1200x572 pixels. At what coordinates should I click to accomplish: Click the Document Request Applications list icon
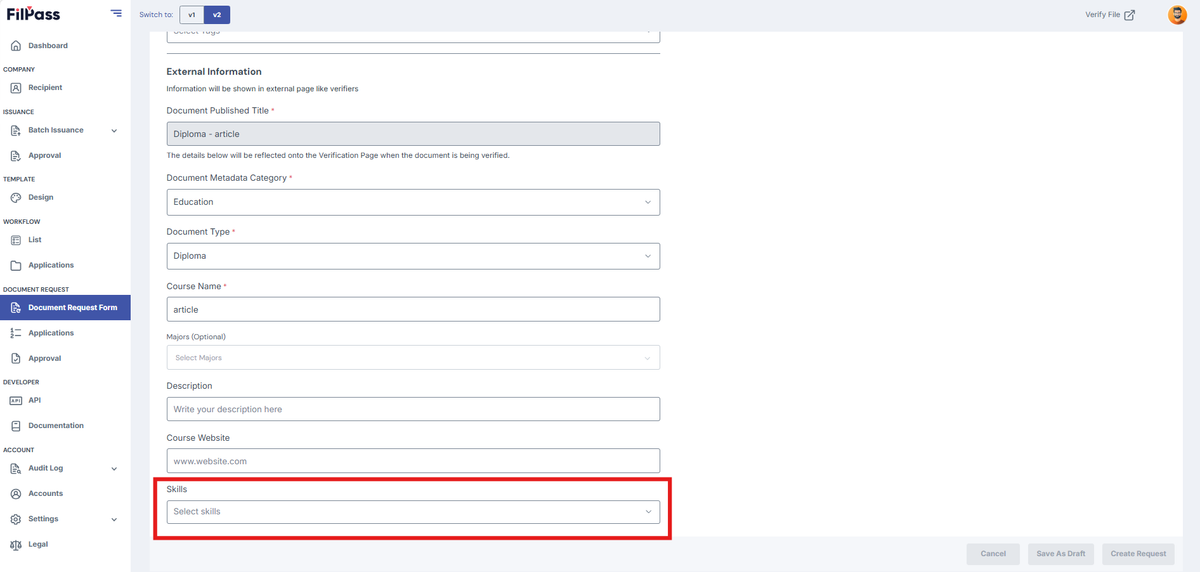(x=16, y=333)
